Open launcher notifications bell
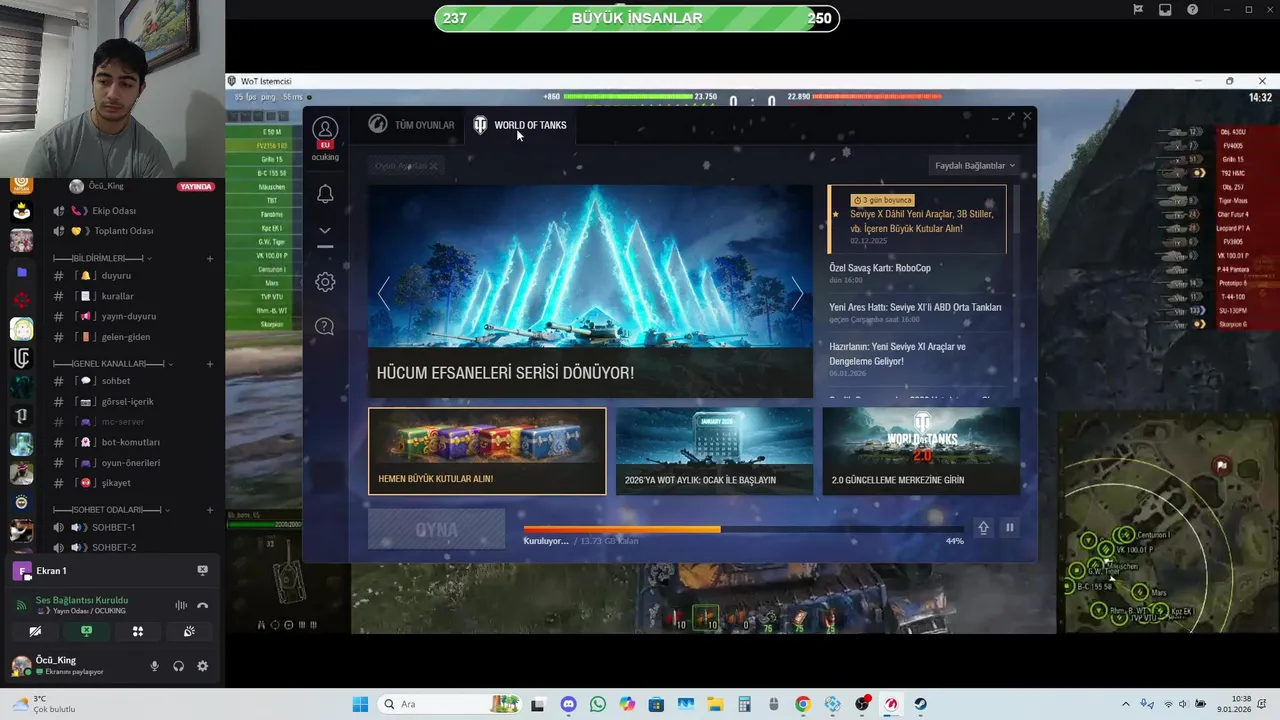This screenshot has width=1280, height=720. pyautogui.click(x=325, y=194)
